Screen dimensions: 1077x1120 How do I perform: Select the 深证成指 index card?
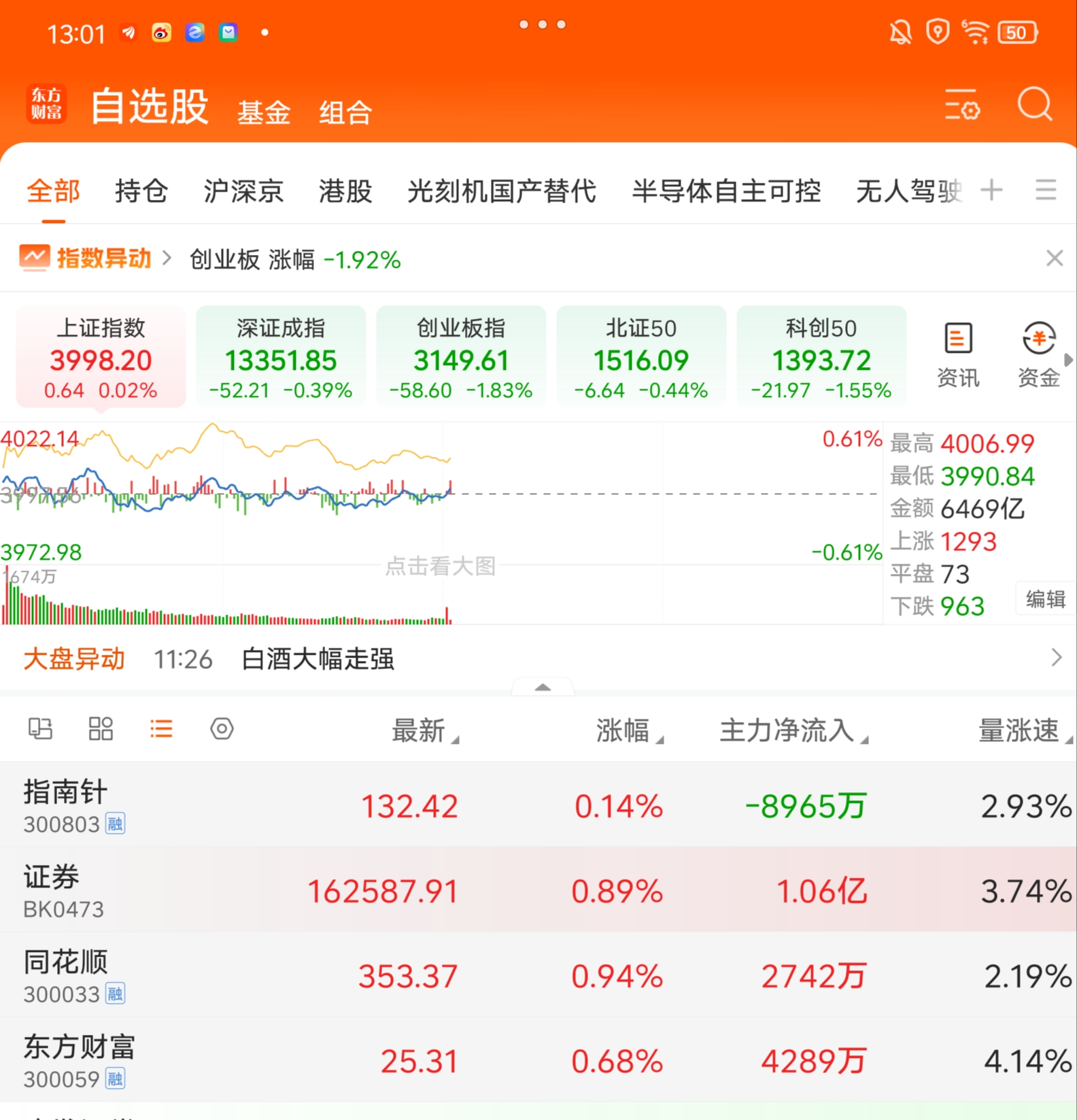pos(281,357)
